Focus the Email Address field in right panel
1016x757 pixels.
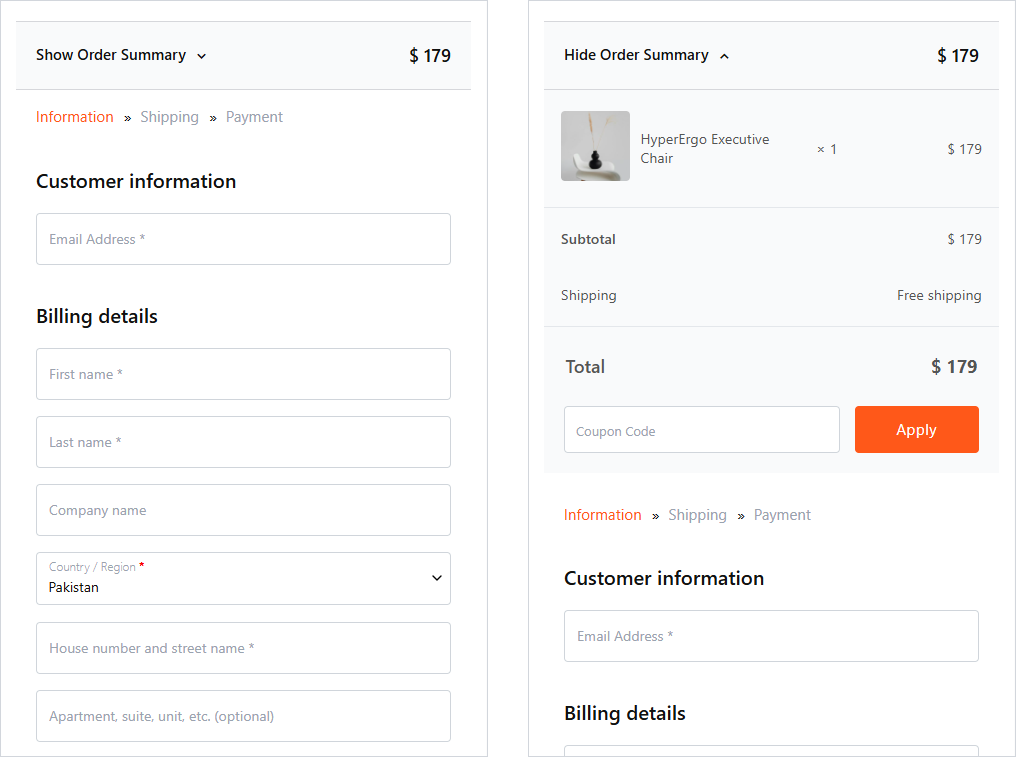pos(771,636)
